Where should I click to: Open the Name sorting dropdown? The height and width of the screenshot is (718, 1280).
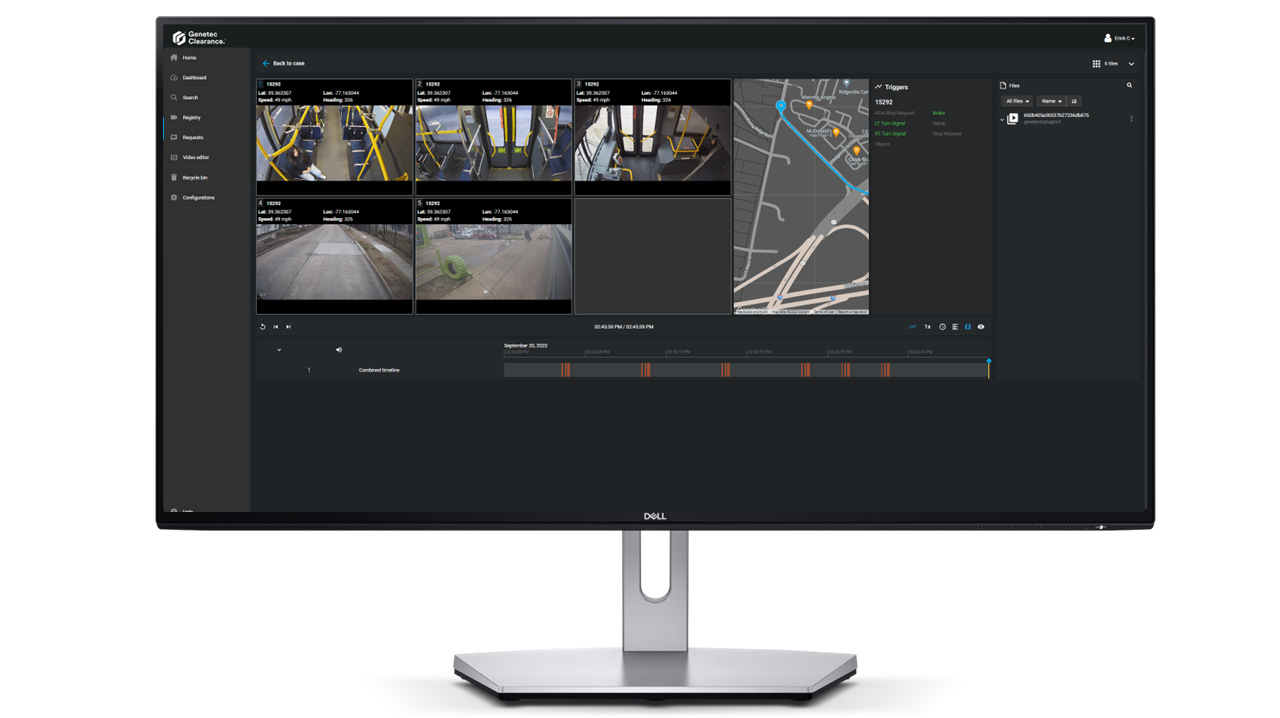click(1051, 102)
